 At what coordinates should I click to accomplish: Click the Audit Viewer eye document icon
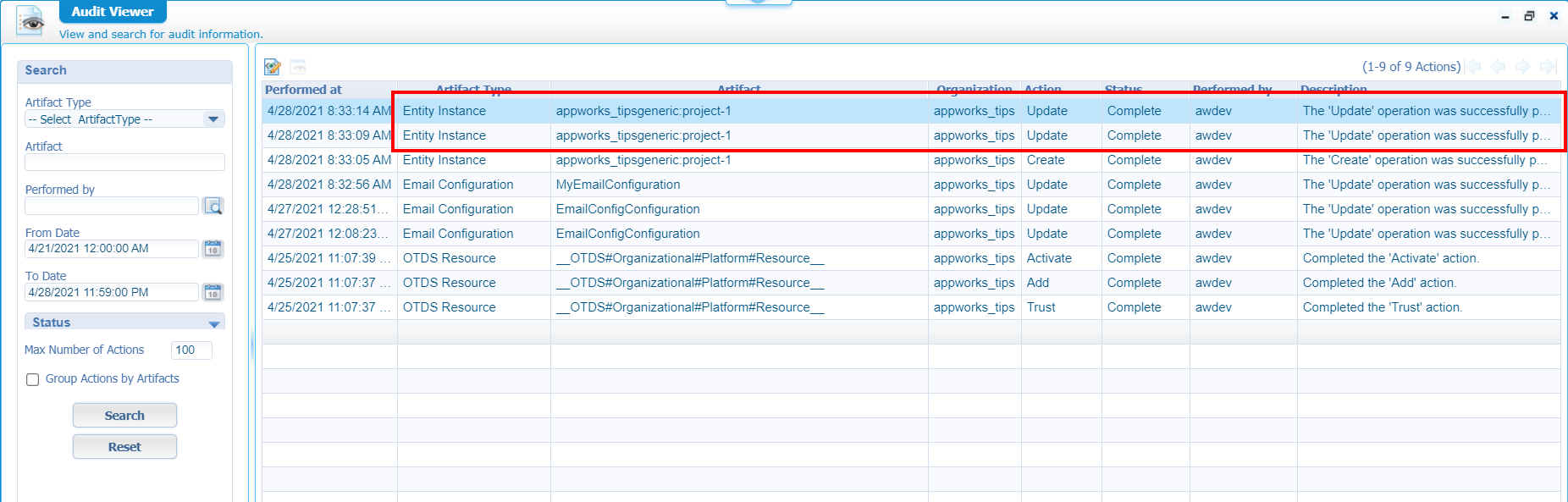click(31, 21)
